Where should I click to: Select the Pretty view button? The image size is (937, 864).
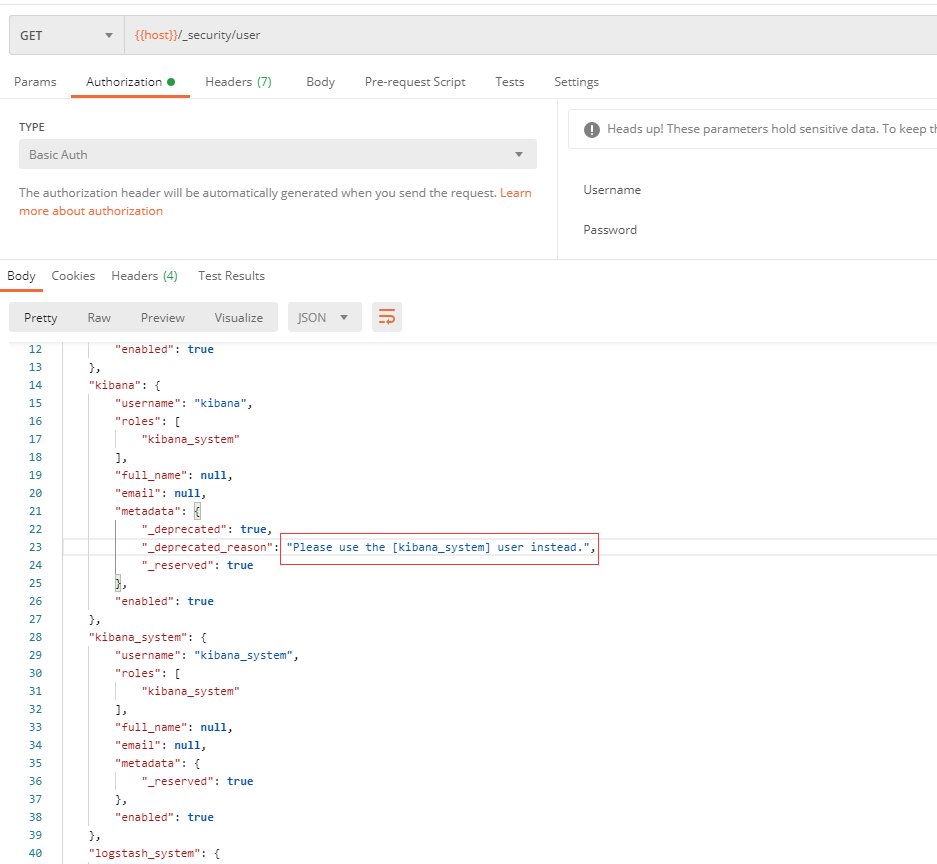point(41,317)
